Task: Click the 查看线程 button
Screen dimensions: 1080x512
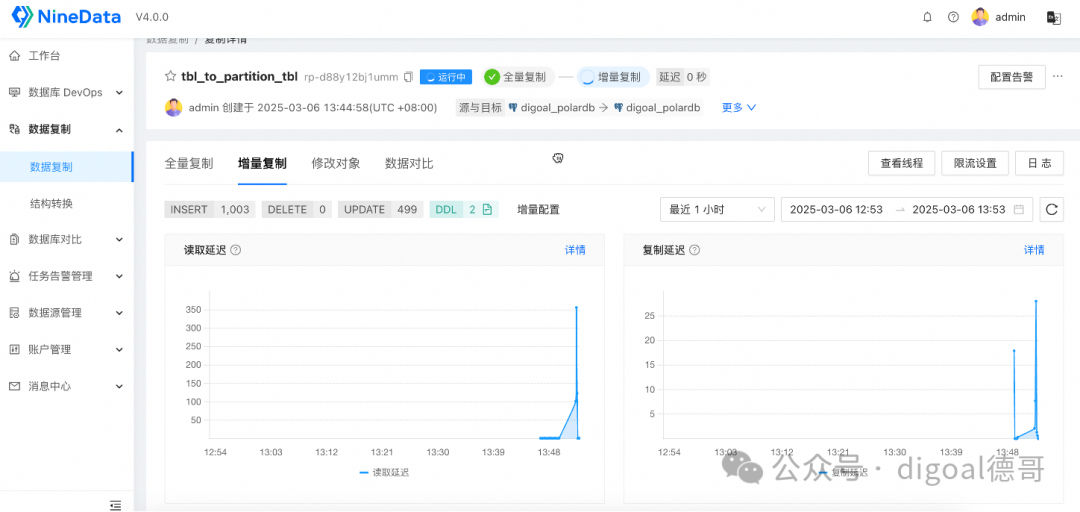Action: [x=902, y=164]
